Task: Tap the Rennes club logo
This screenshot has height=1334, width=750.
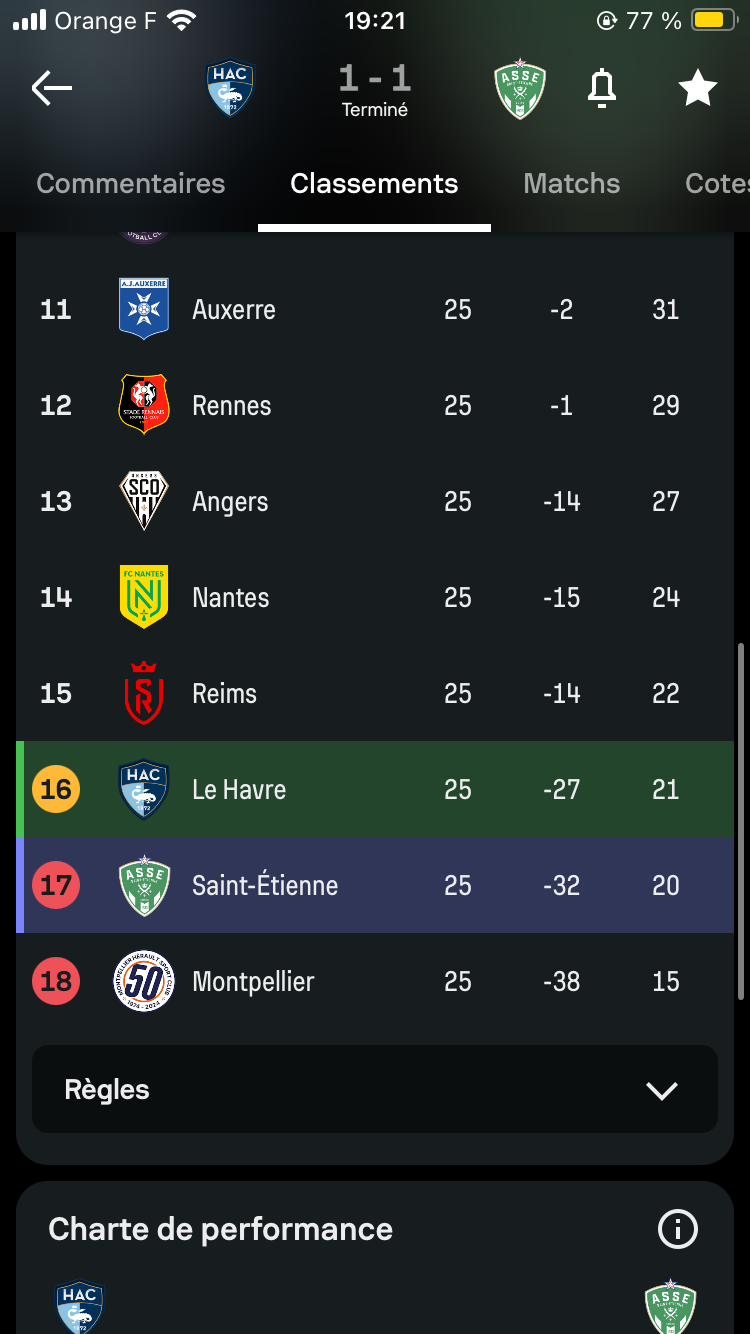Action: (x=144, y=405)
